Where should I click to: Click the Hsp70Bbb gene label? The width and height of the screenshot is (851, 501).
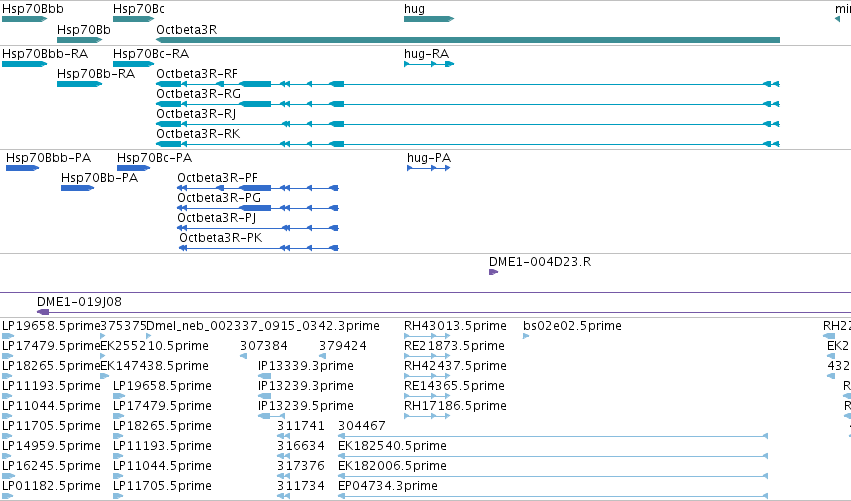pos(33,9)
